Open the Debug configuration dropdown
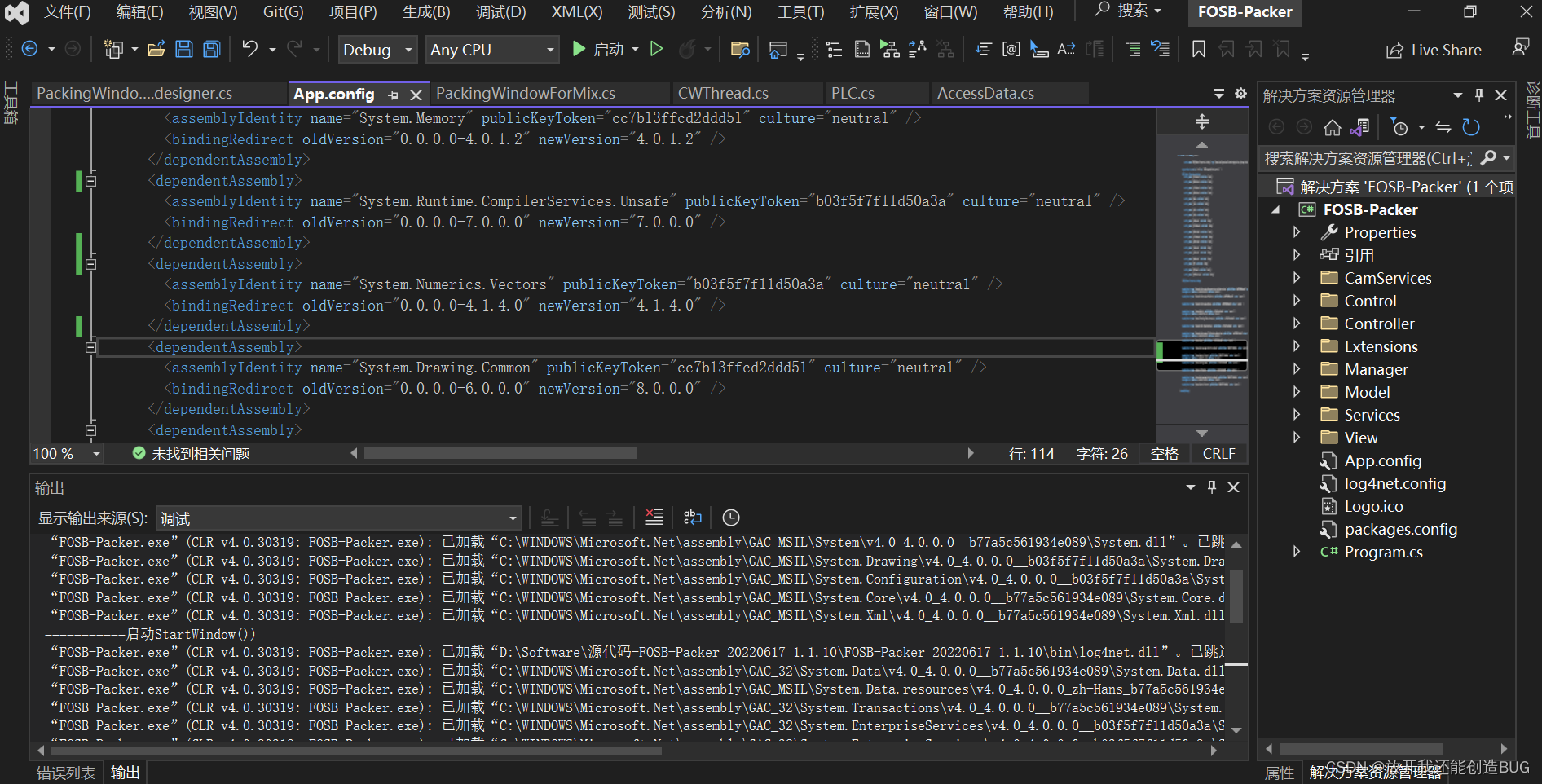 (x=408, y=49)
